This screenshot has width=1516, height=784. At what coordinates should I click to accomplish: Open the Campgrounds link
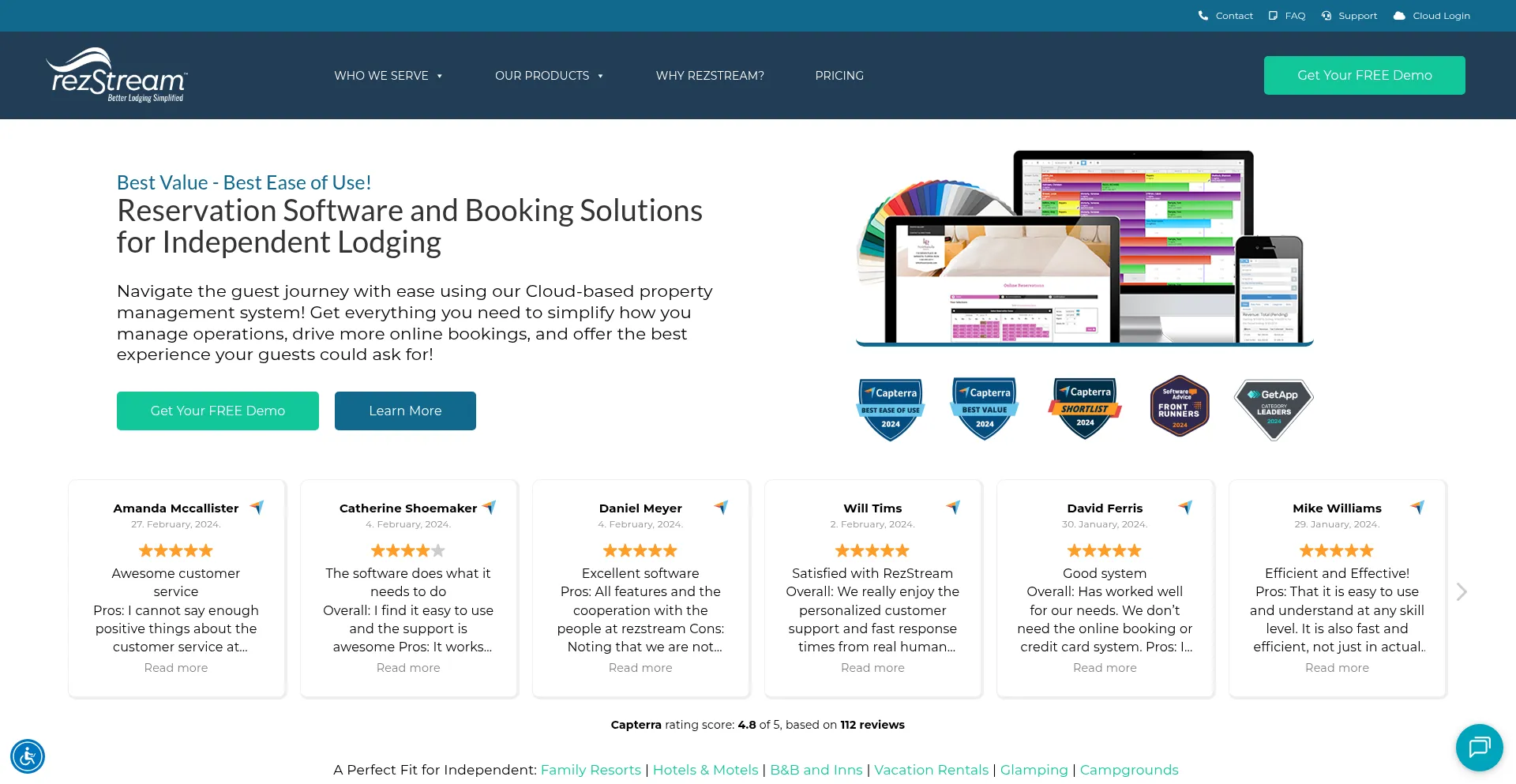click(1129, 770)
